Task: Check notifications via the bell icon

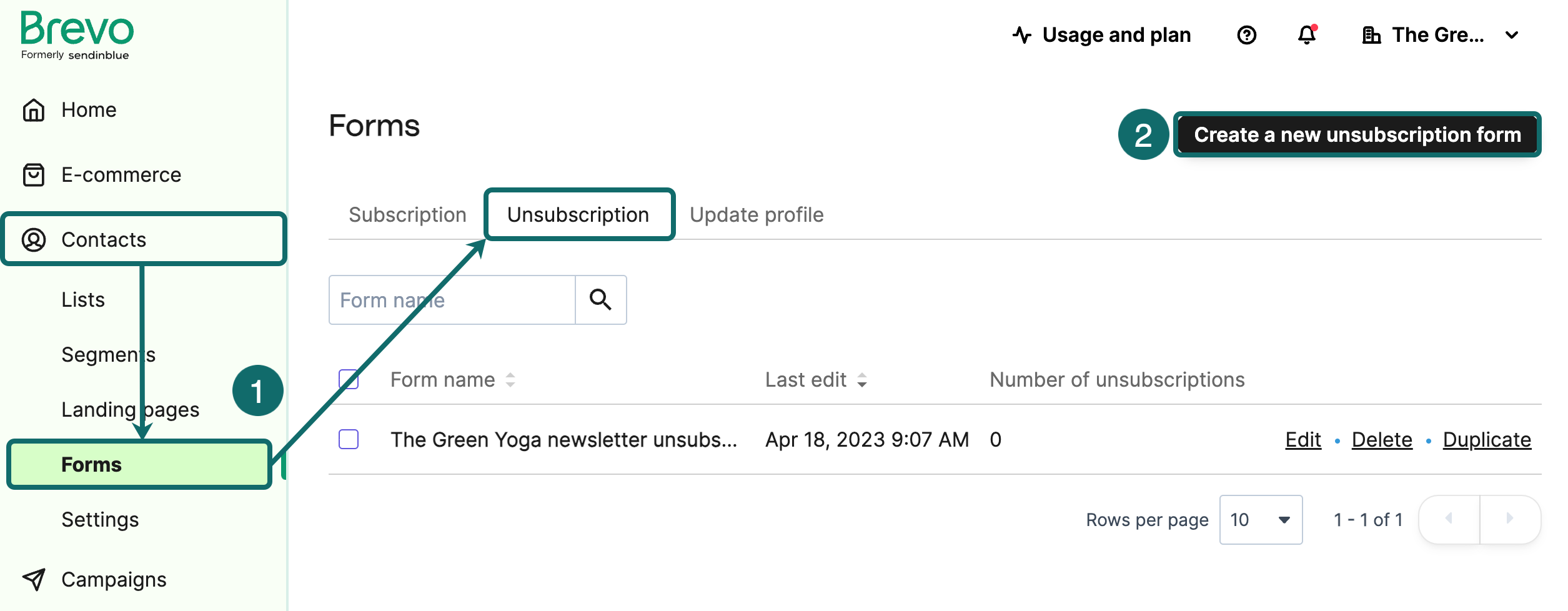Action: (1306, 36)
